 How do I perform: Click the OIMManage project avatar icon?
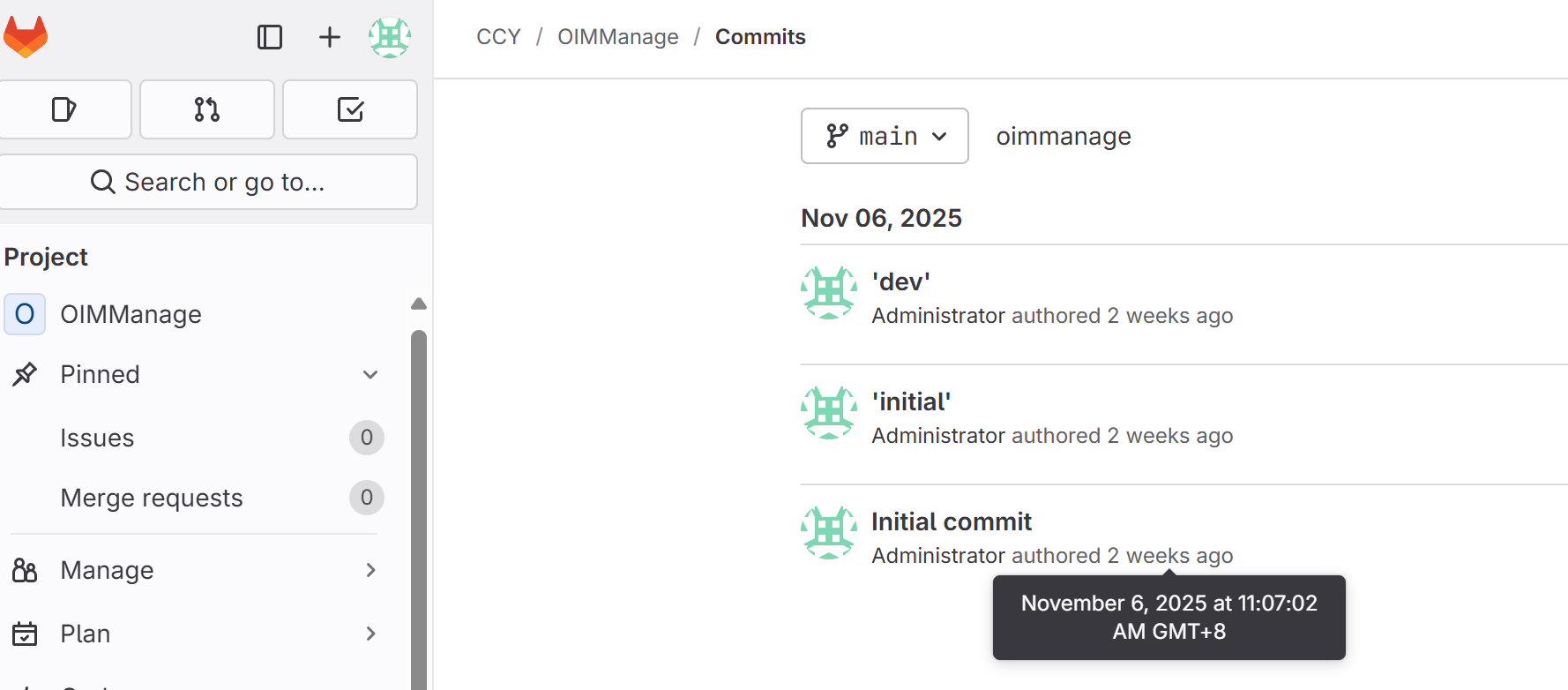pyautogui.click(x=25, y=314)
